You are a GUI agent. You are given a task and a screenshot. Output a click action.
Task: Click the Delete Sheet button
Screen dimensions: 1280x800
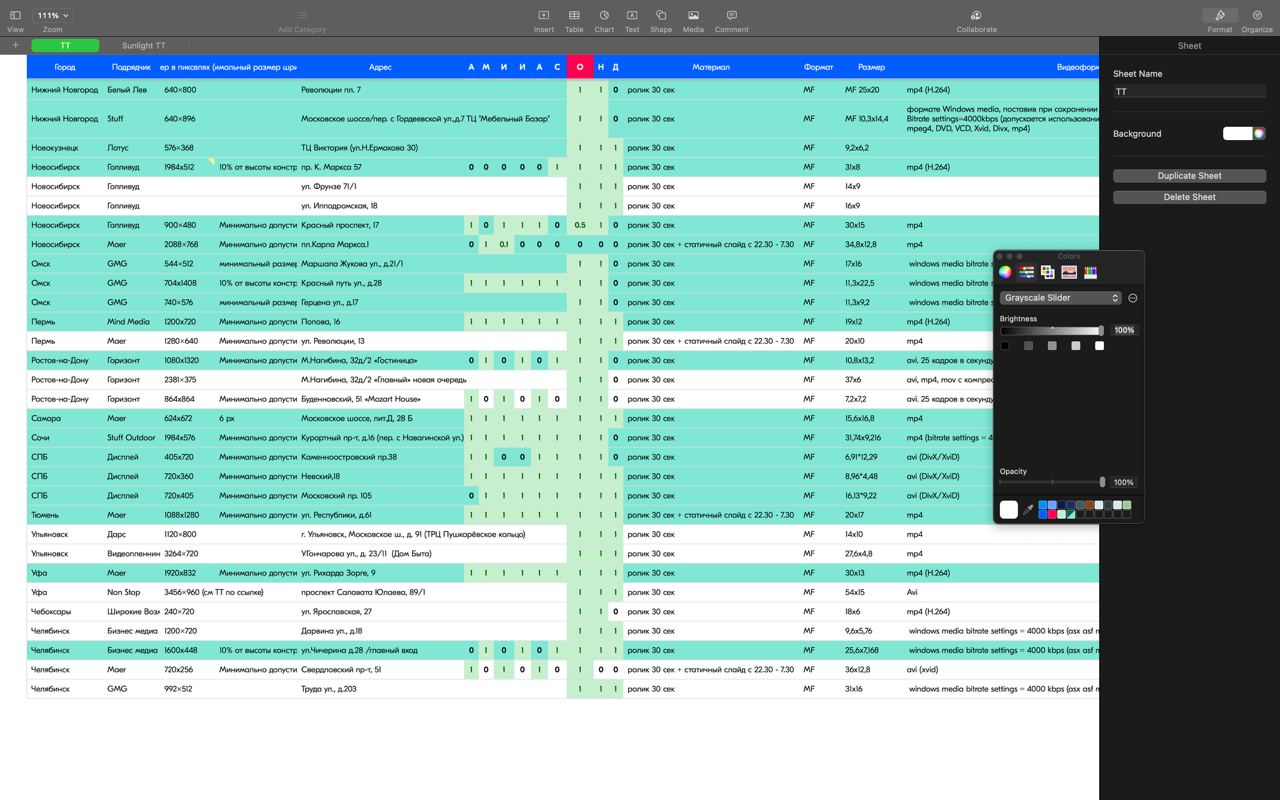pyautogui.click(x=1189, y=197)
